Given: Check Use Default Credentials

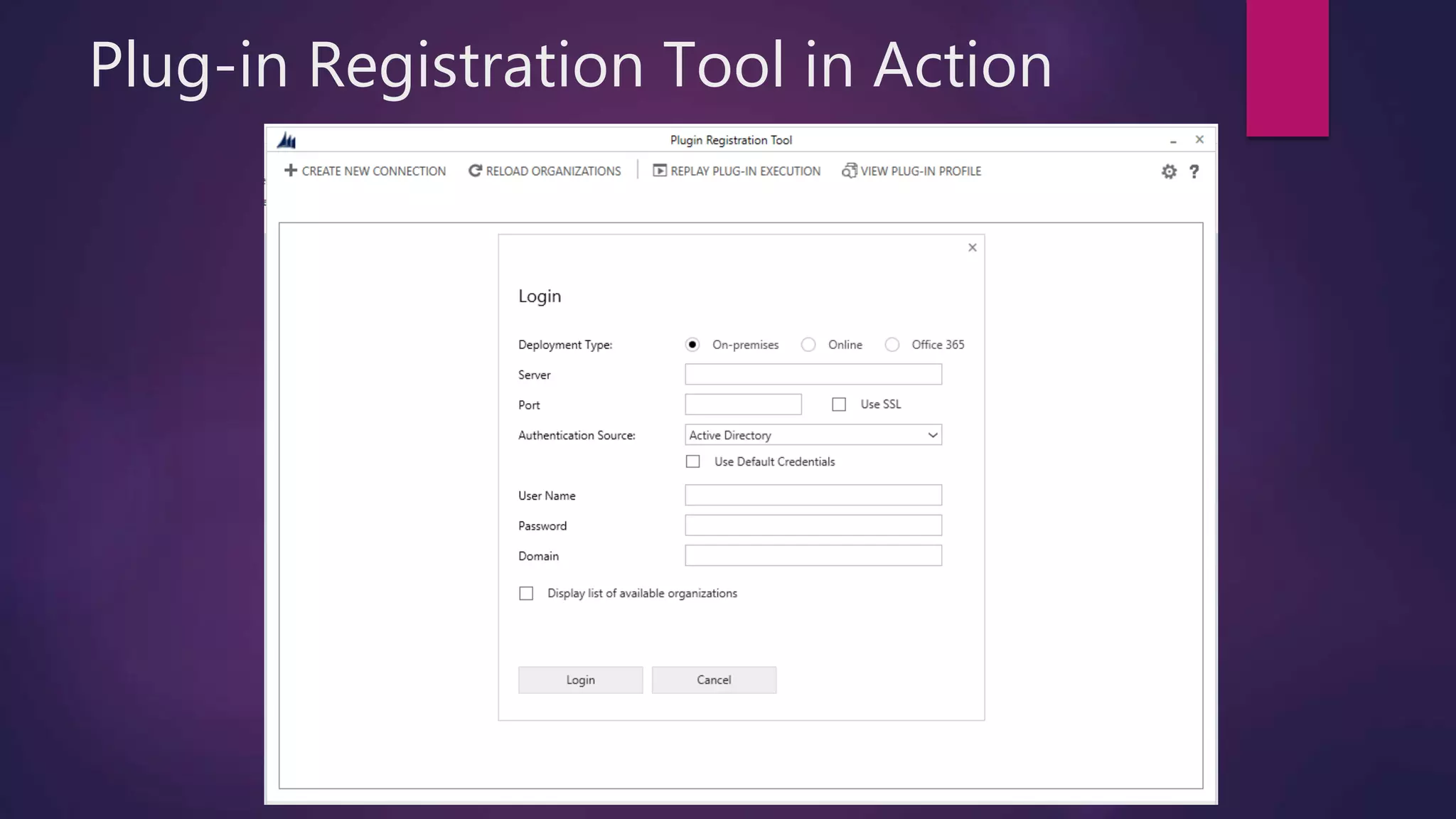Looking at the screenshot, I should 693,461.
